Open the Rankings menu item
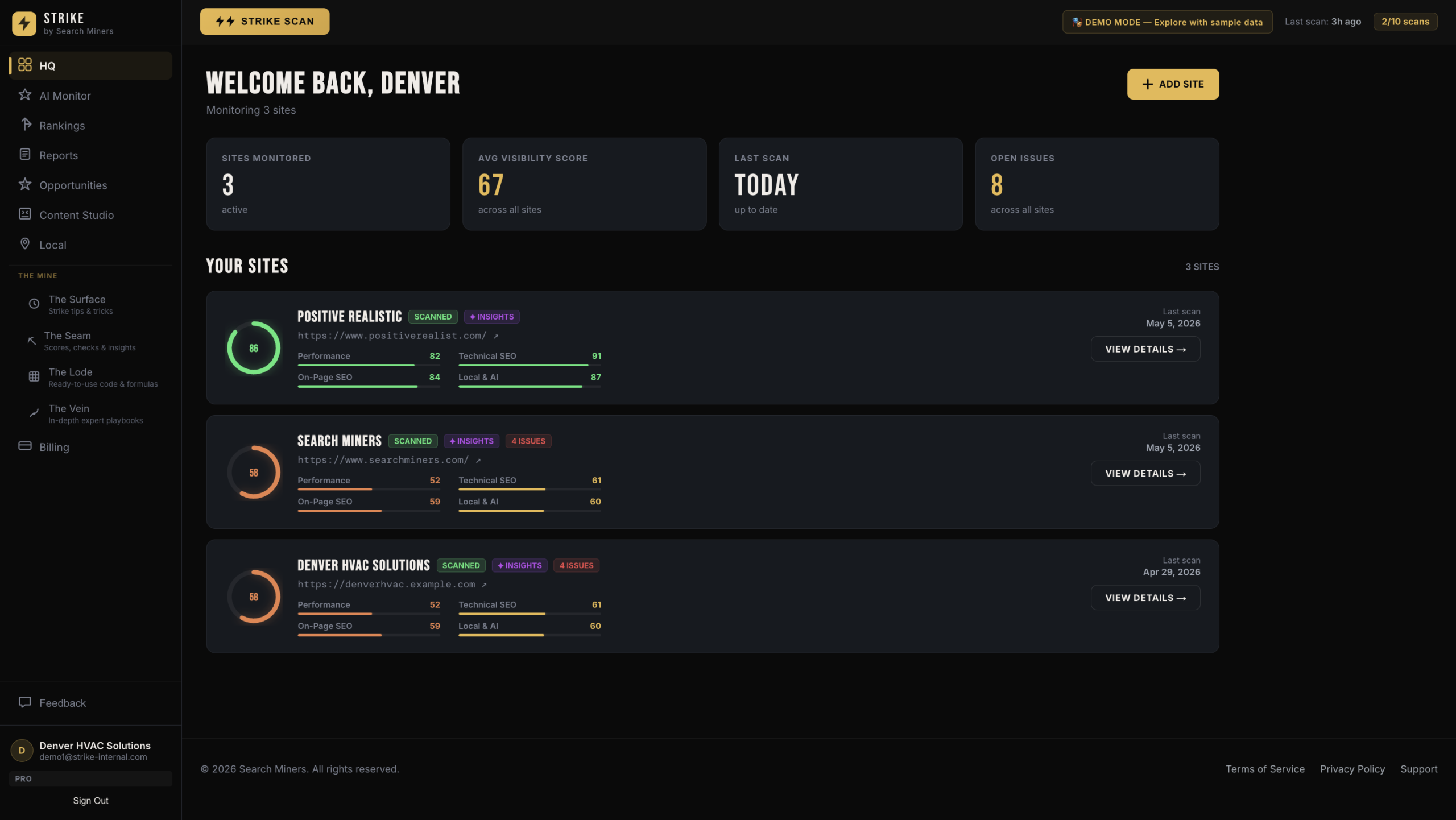Screen dimensions: 1456x820 point(90,125)
